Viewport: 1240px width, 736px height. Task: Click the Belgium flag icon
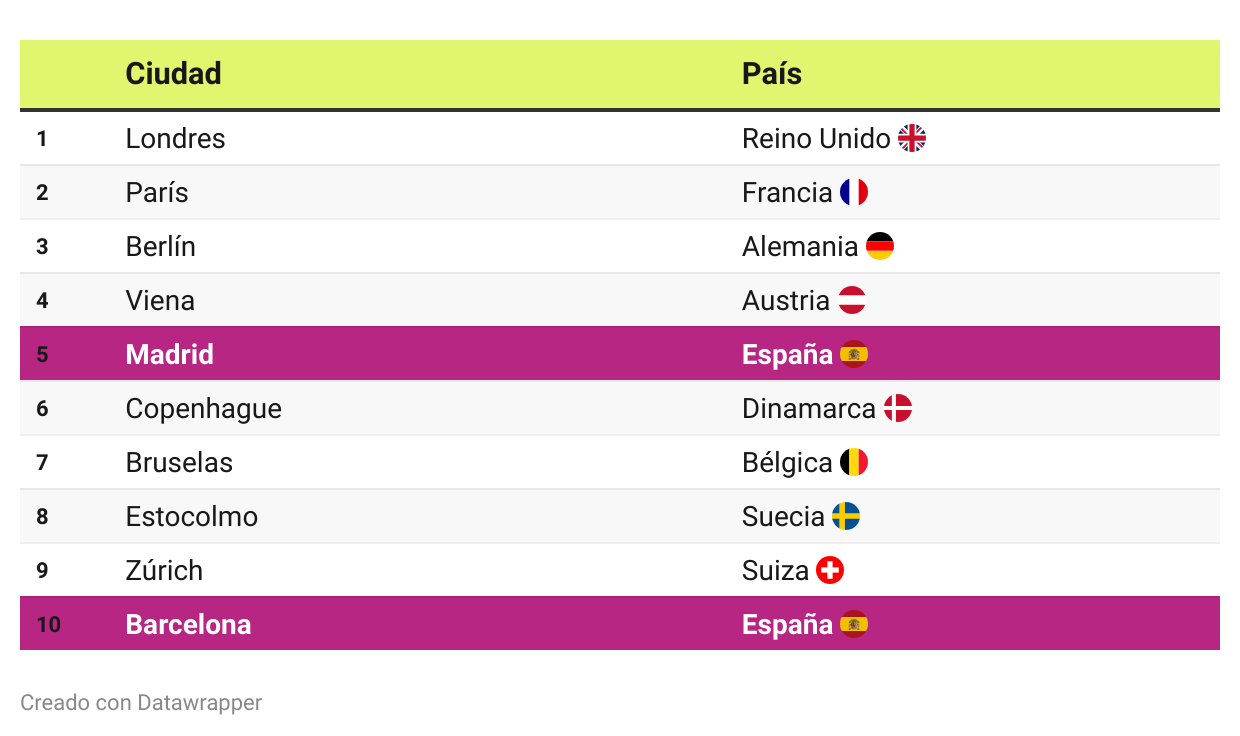854,462
